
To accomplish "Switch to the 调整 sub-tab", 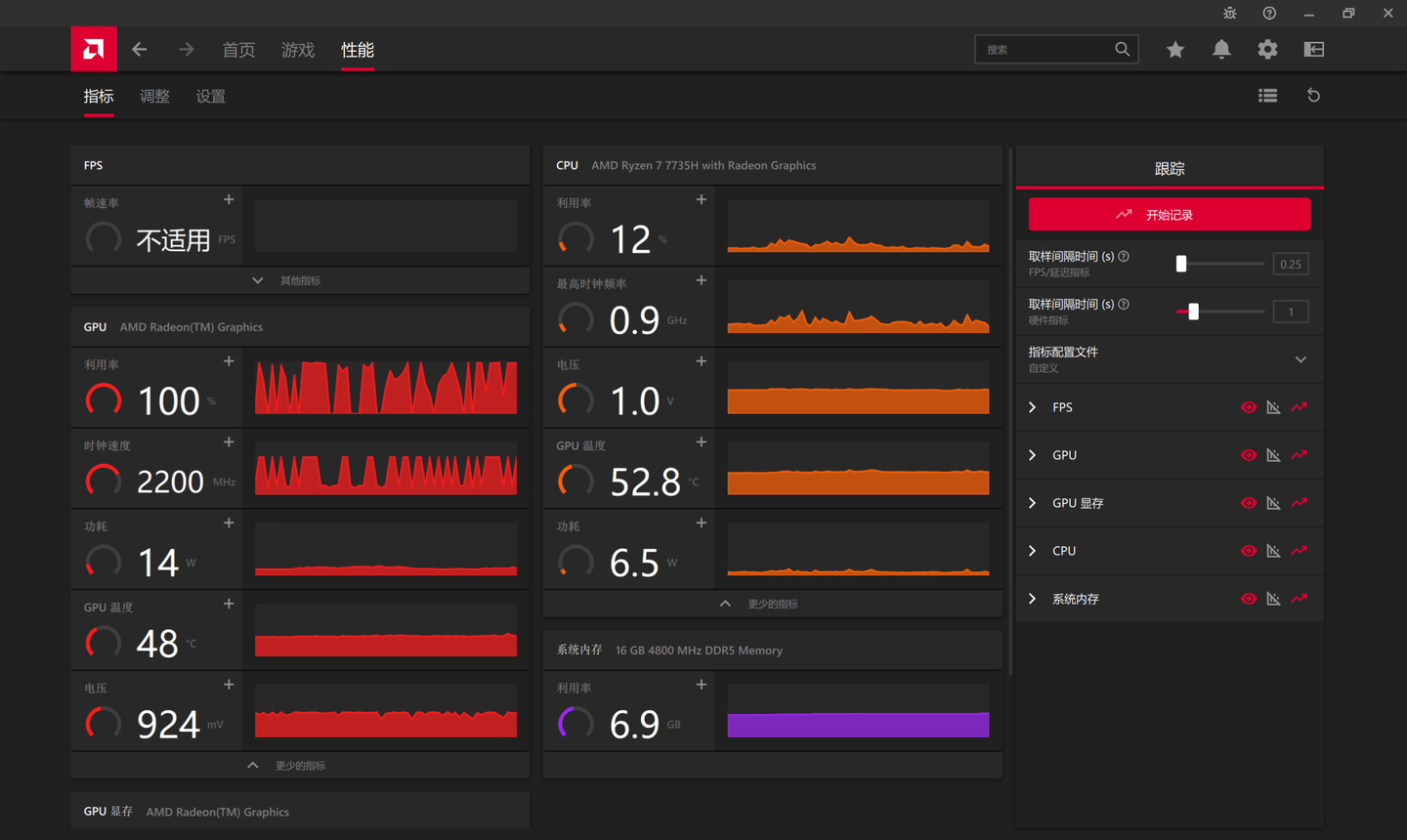I will tap(154, 96).
